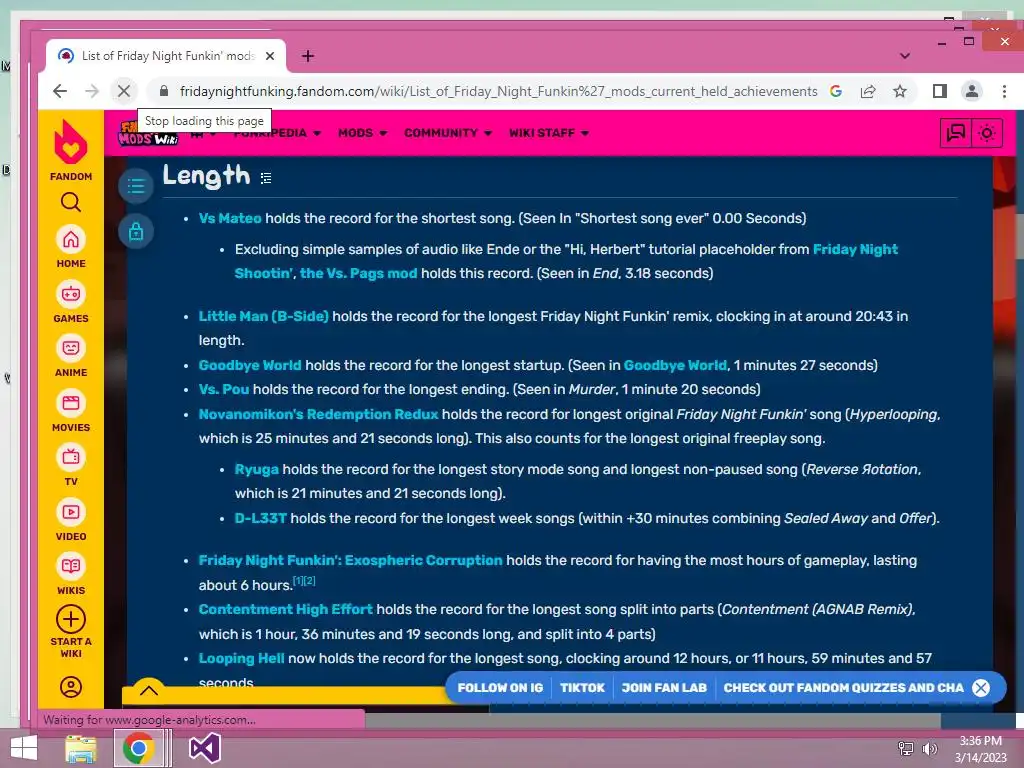Open the Vs. Pou link
This screenshot has height=768, width=1024.
[223, 389]
